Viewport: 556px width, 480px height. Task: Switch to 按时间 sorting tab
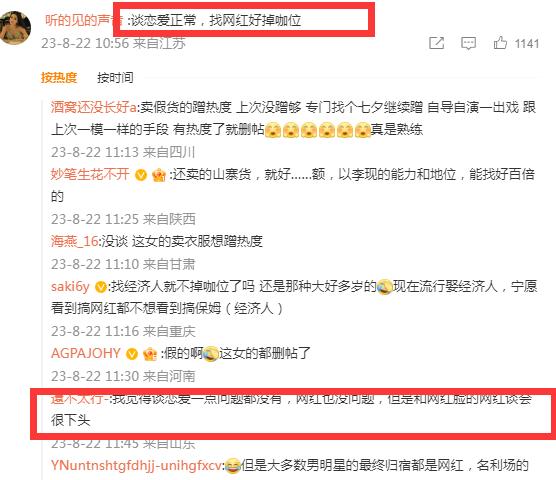(x=115, y=77)
